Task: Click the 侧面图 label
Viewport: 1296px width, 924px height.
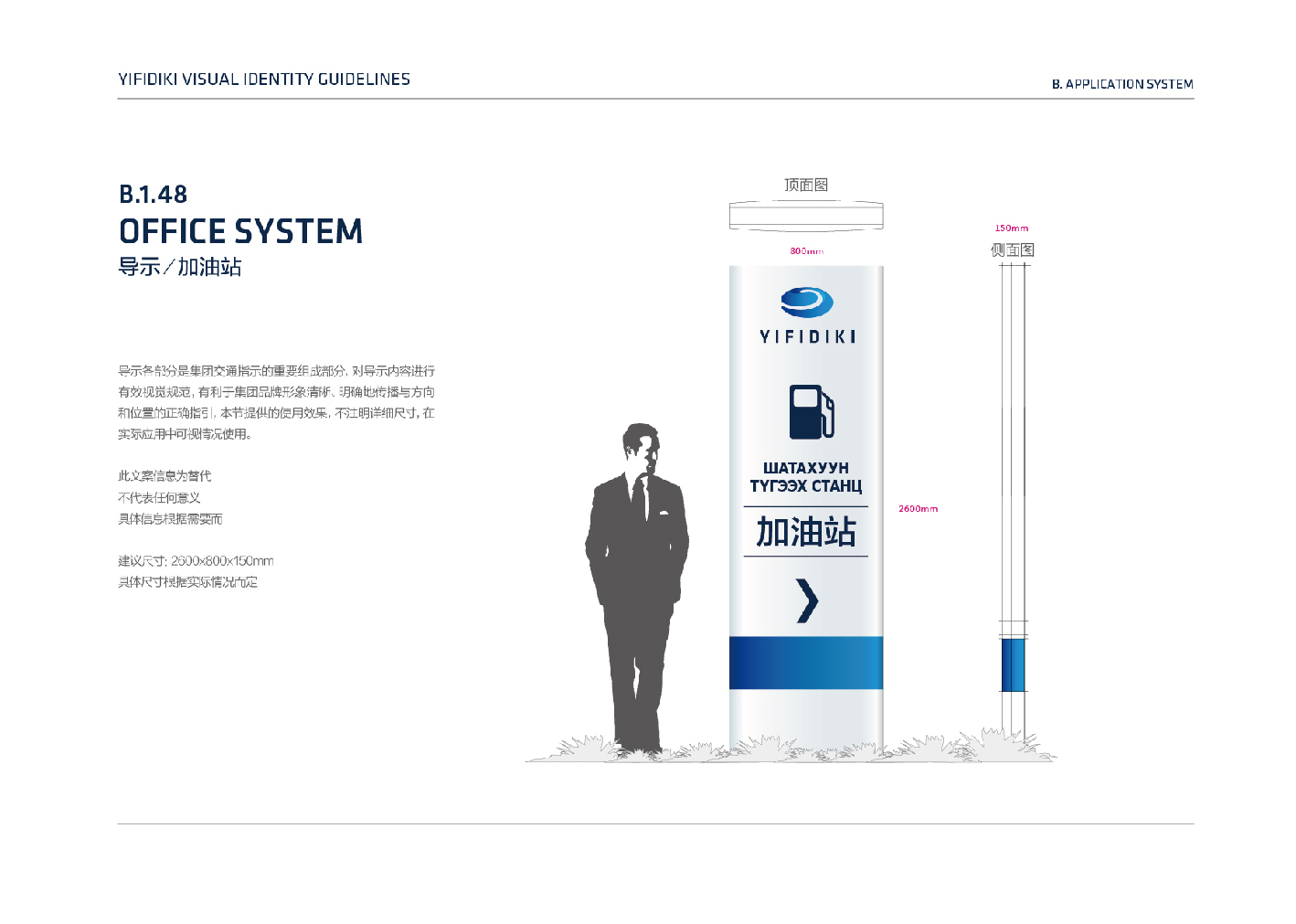Action: [1013, 250]
